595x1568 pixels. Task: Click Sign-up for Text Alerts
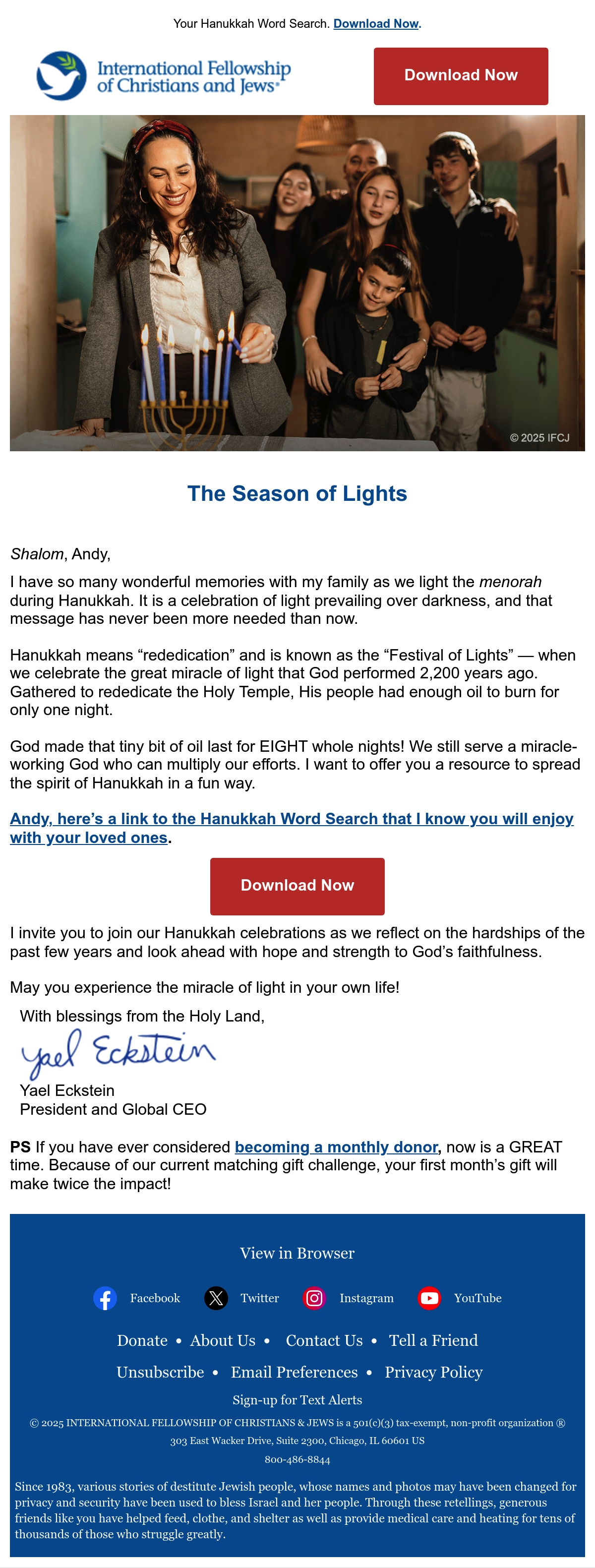[297, 1400]
